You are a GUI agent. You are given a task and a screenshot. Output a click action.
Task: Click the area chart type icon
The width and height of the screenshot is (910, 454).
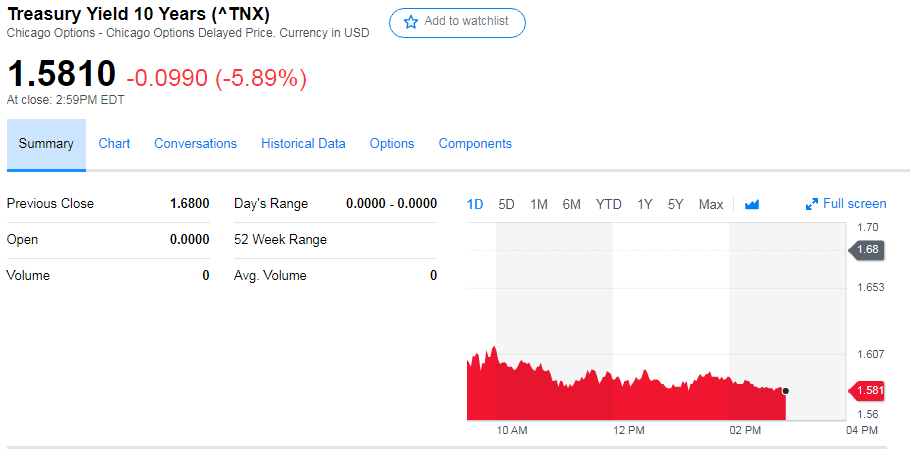pos(752,204)
